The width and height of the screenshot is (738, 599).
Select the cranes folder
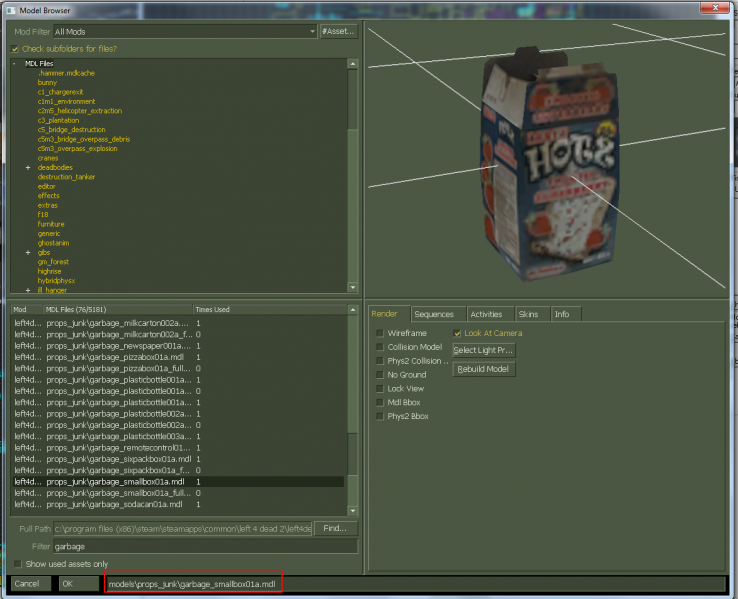click(48, 158)
